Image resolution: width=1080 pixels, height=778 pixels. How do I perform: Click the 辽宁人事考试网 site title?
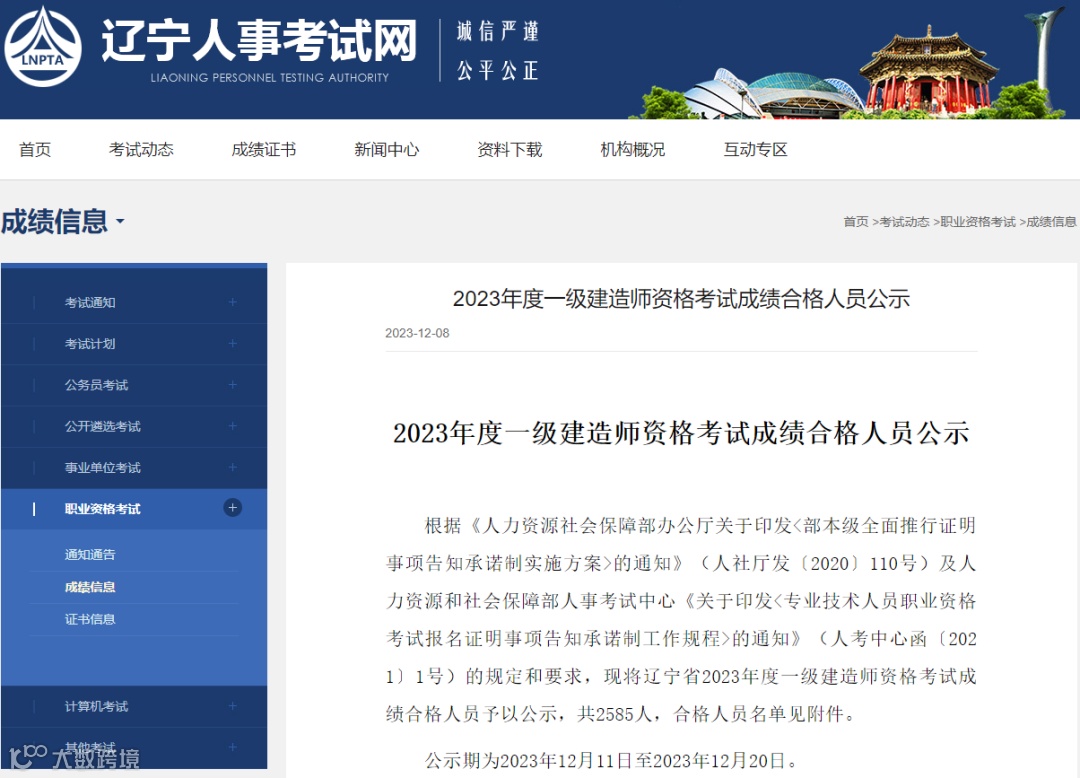tap(259, 41)
